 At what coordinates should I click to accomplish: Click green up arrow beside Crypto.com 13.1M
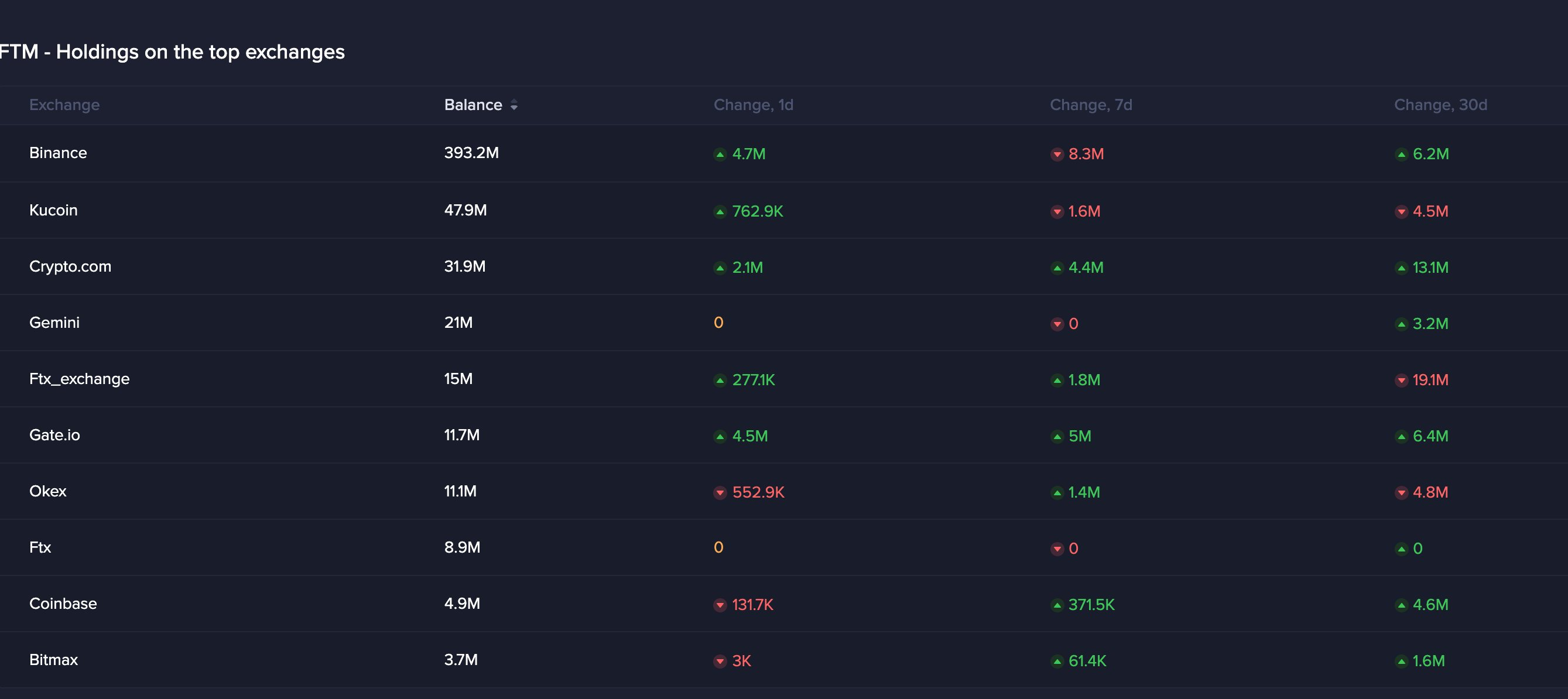tap(1401, 268)
